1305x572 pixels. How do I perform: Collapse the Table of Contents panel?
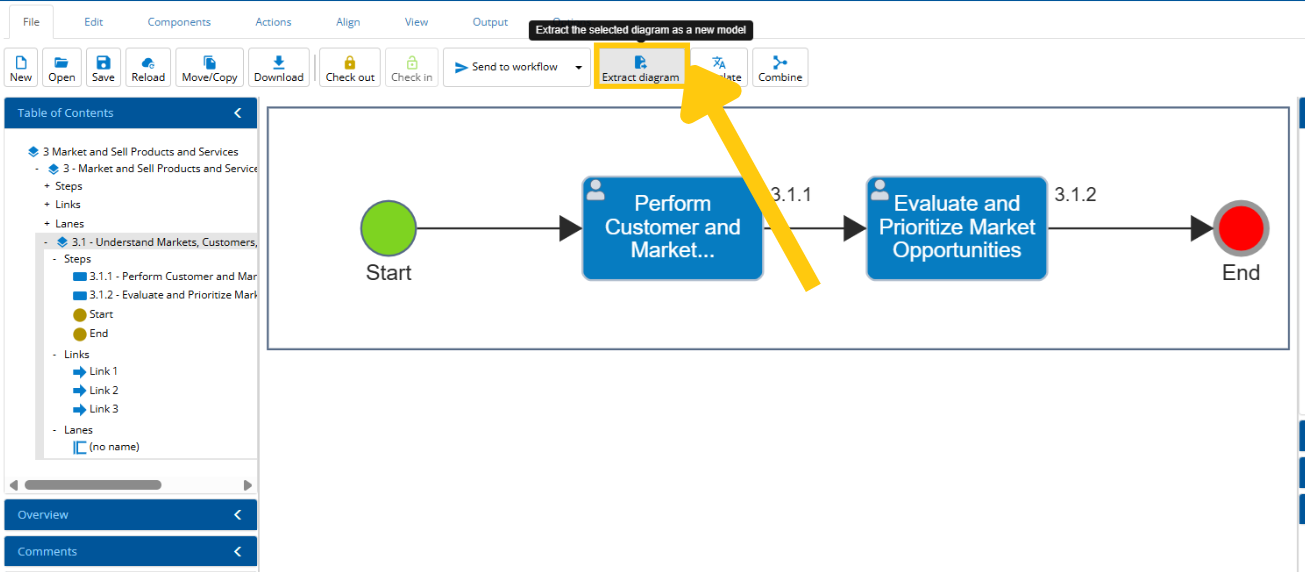237,113
